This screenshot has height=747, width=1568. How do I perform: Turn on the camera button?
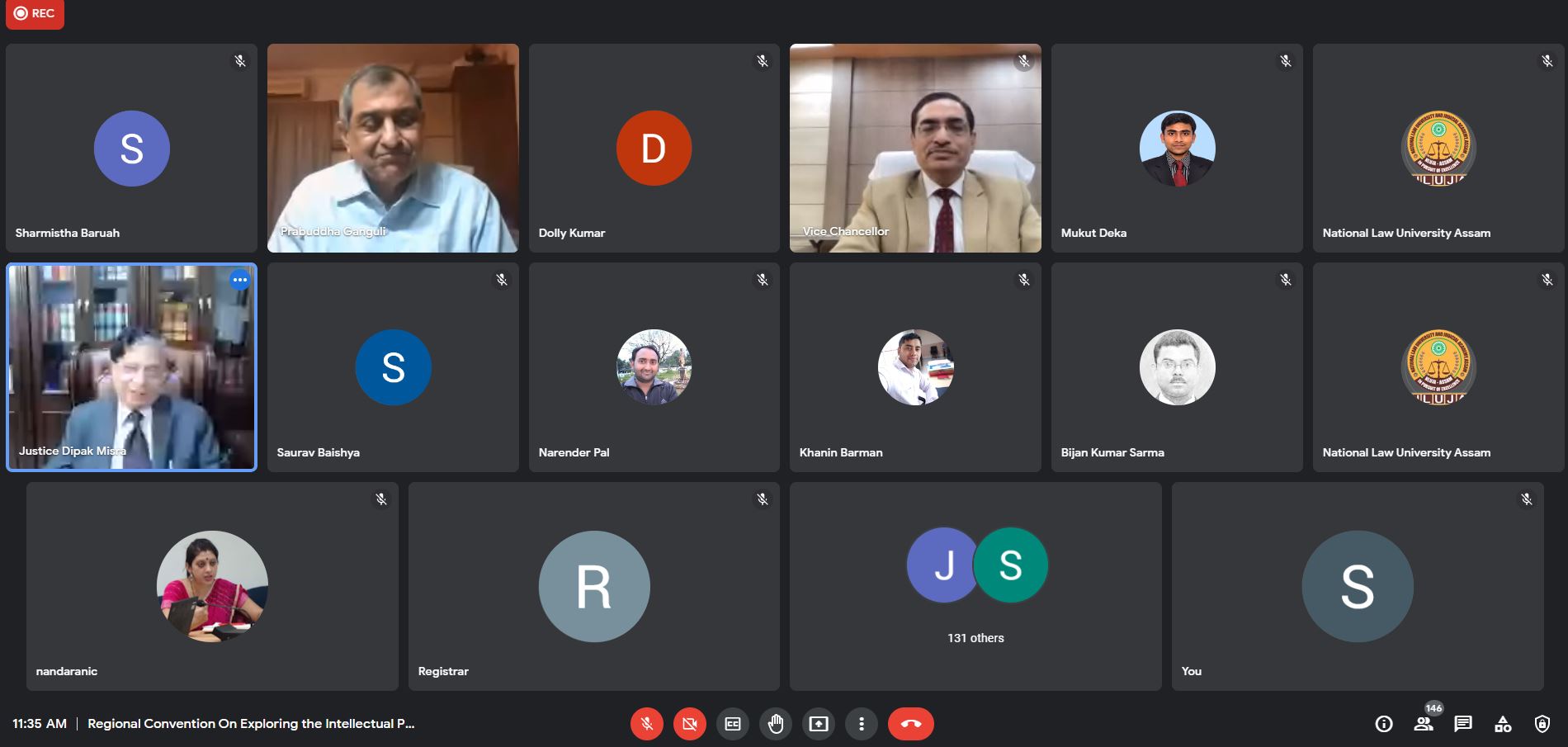(x=690, y=724)
